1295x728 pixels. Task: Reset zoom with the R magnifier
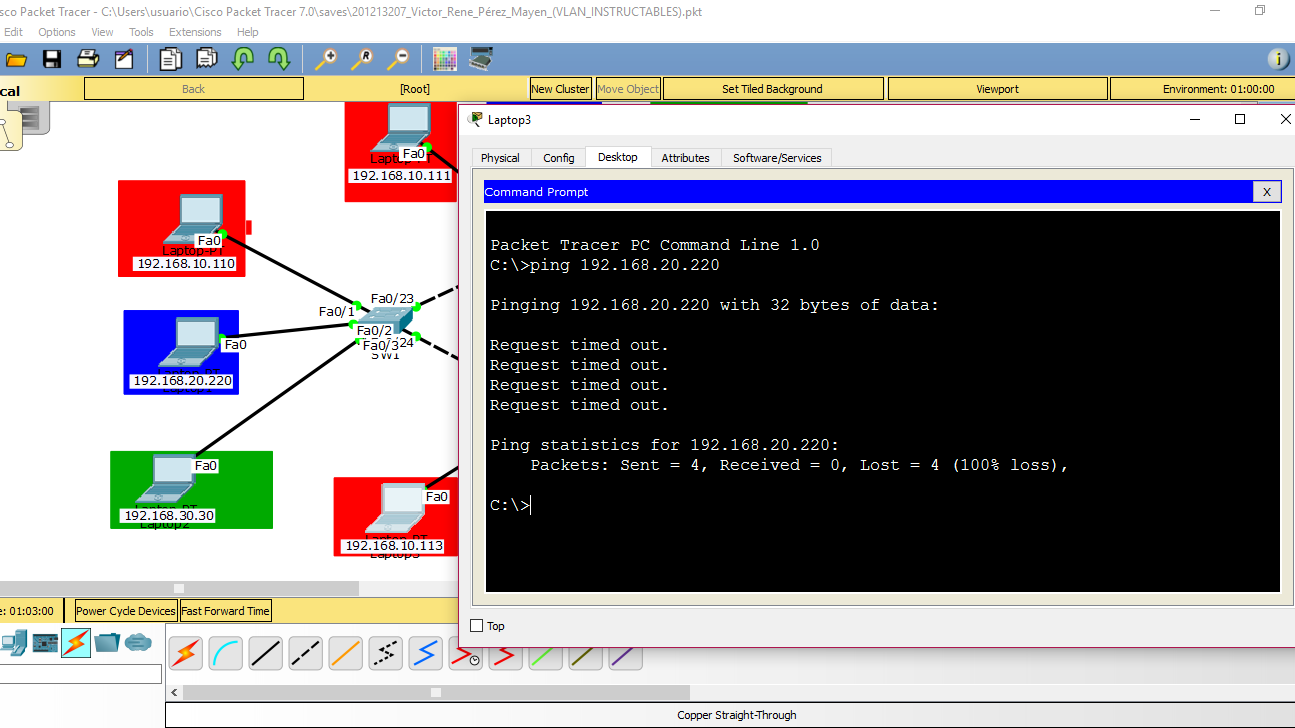[x=362, y=59]
